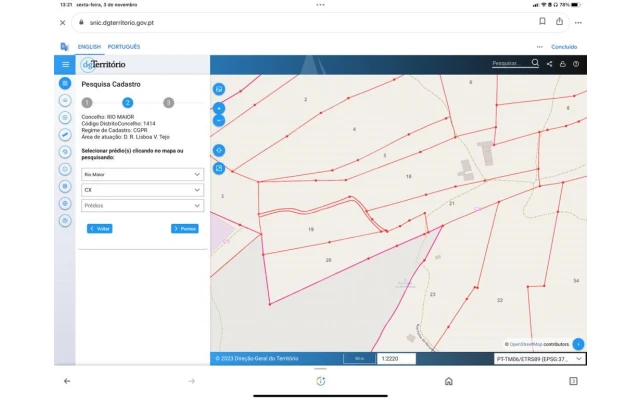Click the Voltar button
Viewport: 640px width, 400px height.
pyautogui.click(x=100, y=229)
